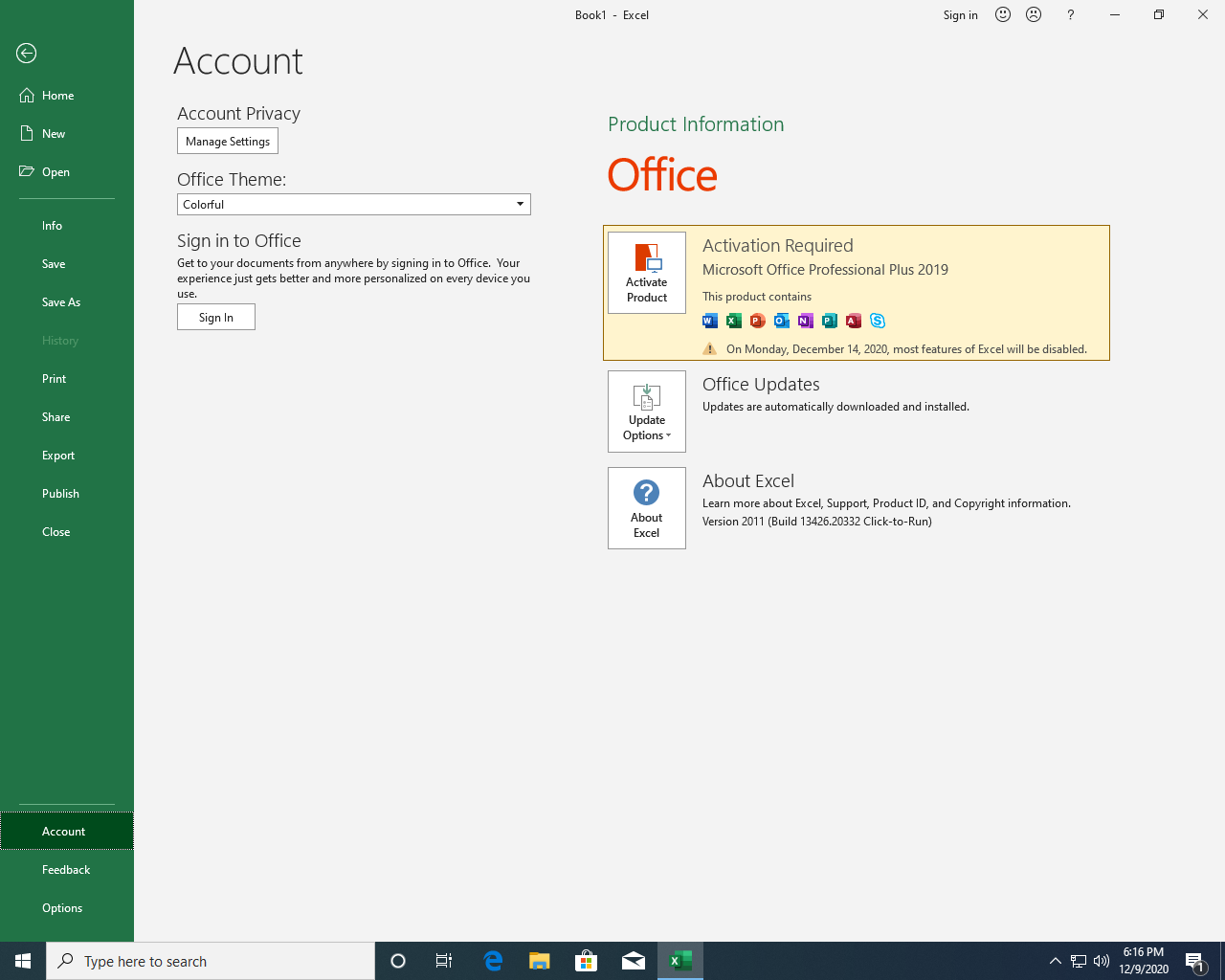This screenshot has height=980, width=1225.
Task: Click the Excel taskbar icon
Action: tap(680, 961)
